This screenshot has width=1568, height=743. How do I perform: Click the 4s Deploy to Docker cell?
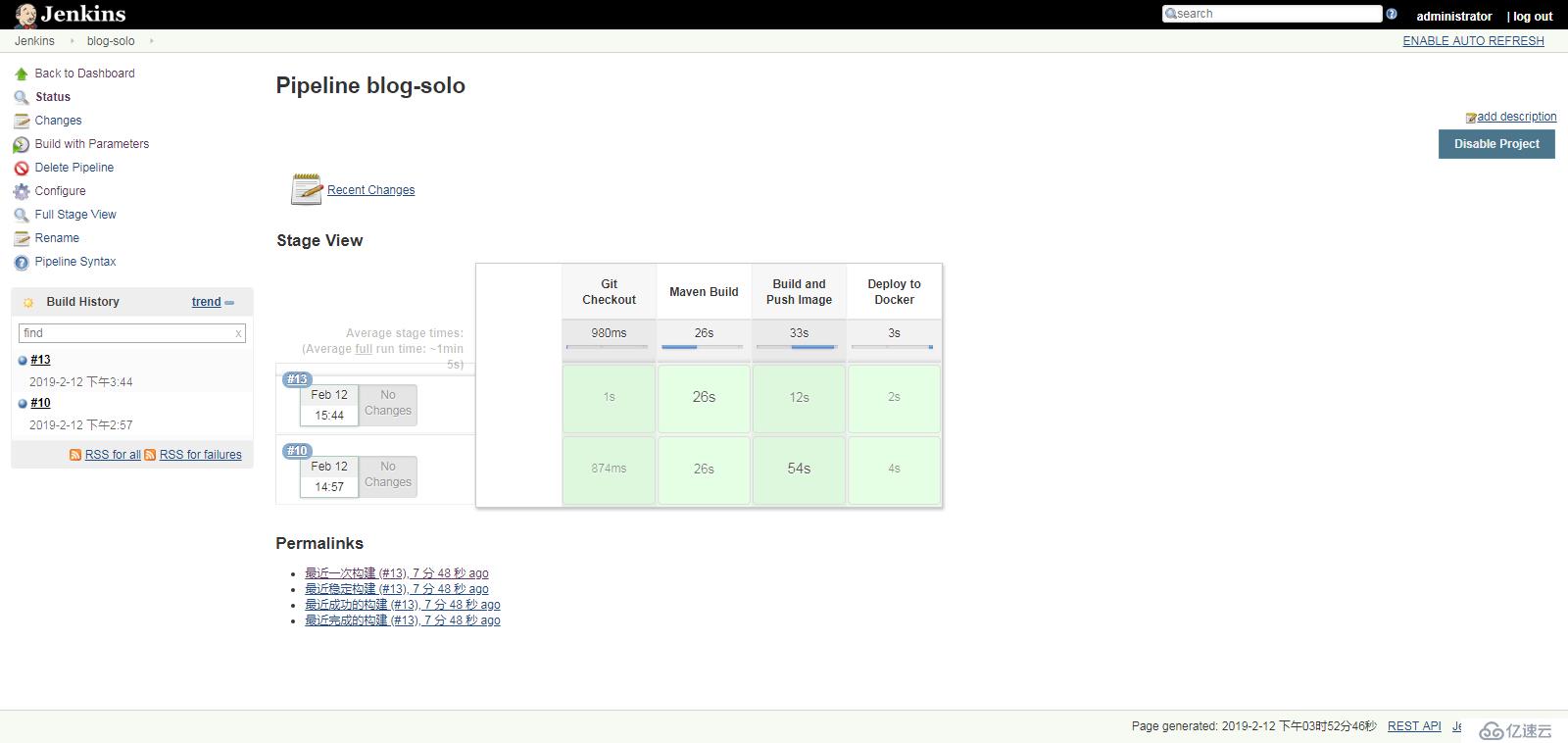pos(894,470)
